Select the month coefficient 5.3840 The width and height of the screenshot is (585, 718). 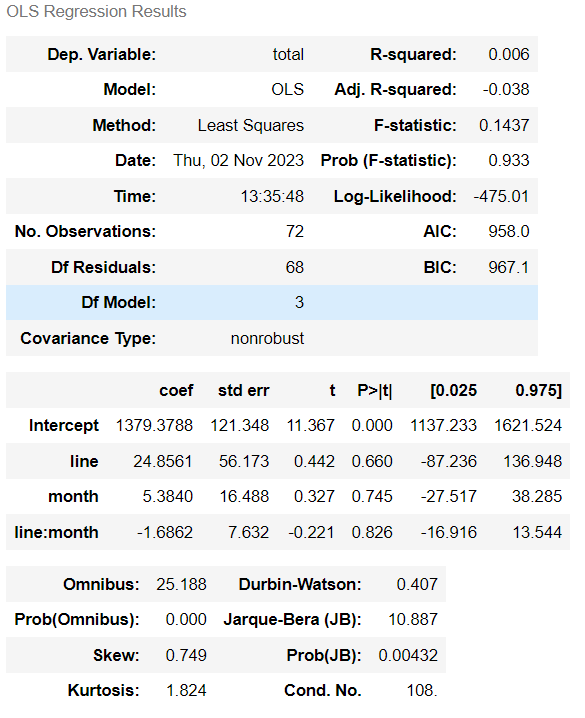click(x=168, y=496)
